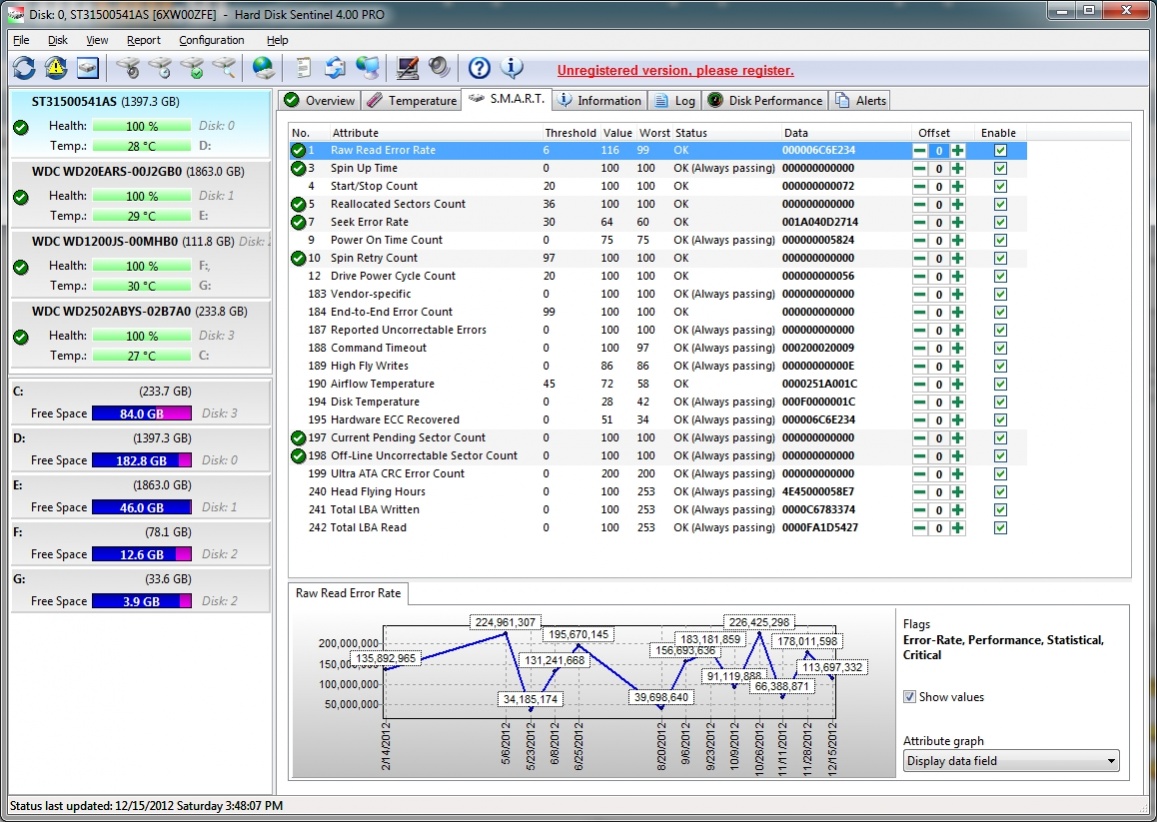This screenshot has height=822, width=1157.
Task: Click the globe with disk toolbar icon
Action: pos(263,67)
